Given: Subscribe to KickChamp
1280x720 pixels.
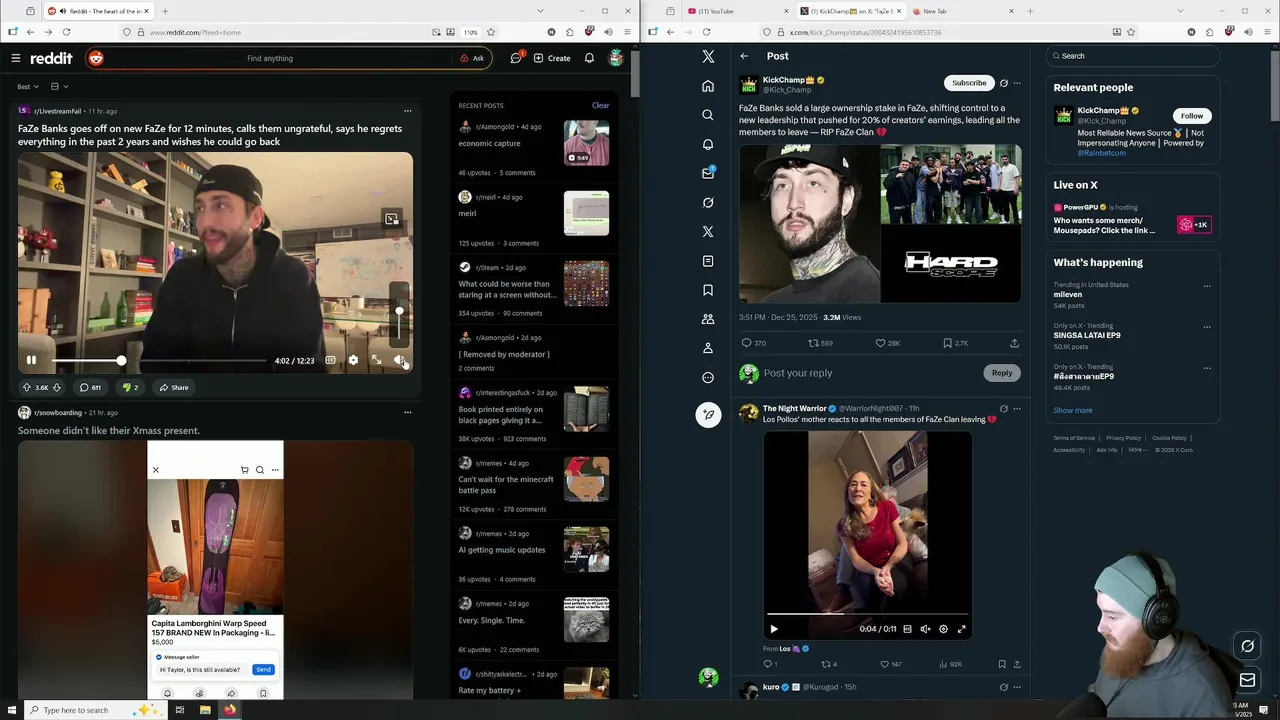Looking at the screenshot, I should click(969, 83).
